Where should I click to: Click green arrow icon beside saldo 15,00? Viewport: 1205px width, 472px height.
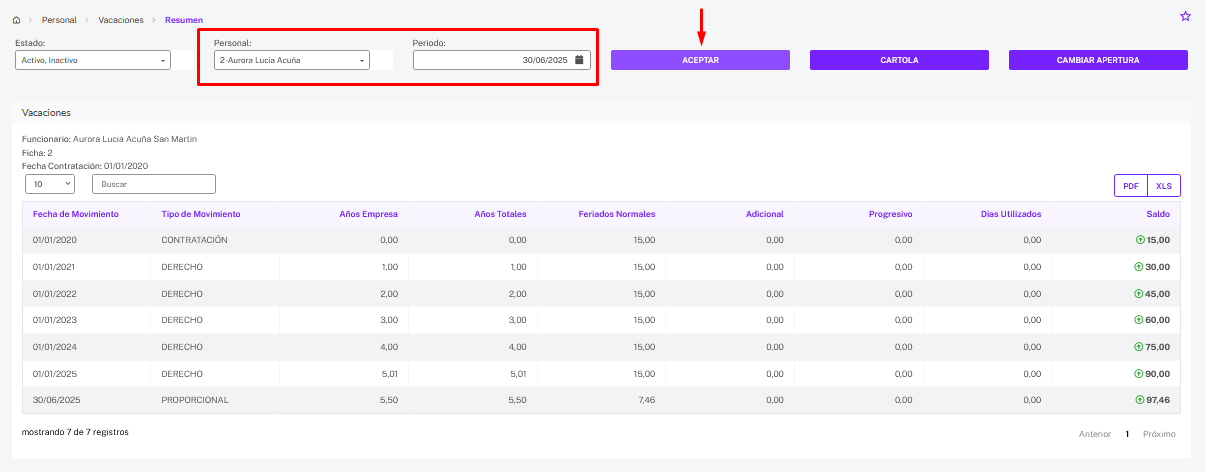1139,240
